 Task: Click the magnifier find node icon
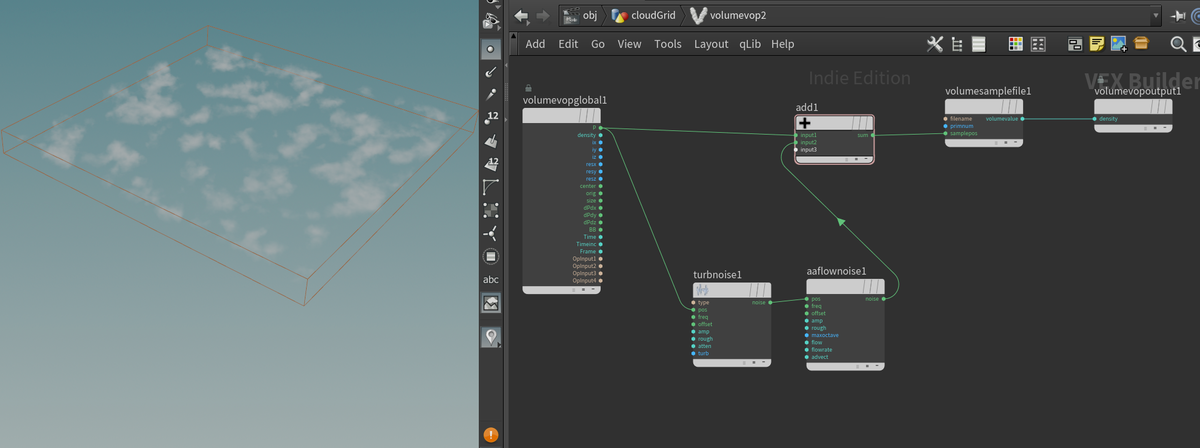click(1178, 44)
